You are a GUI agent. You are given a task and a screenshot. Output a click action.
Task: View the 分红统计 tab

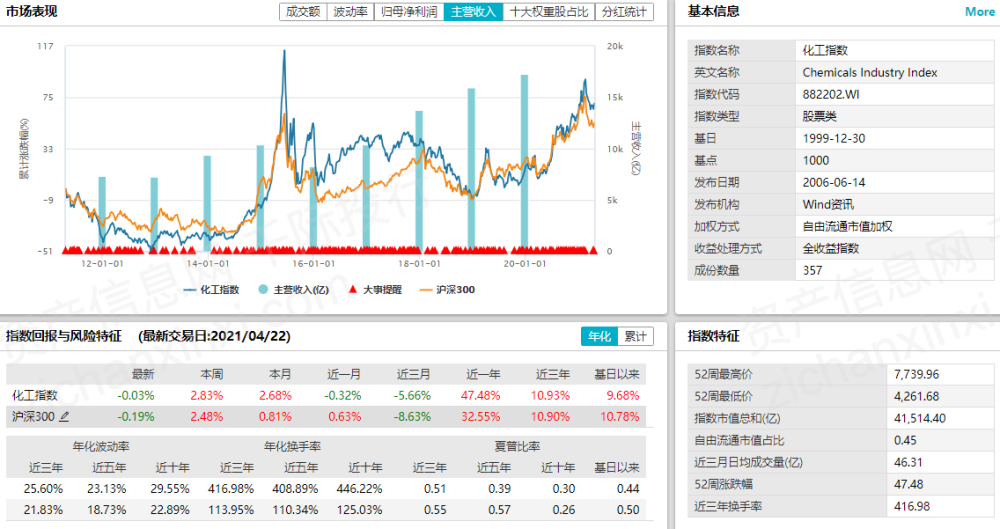point(624,12)
